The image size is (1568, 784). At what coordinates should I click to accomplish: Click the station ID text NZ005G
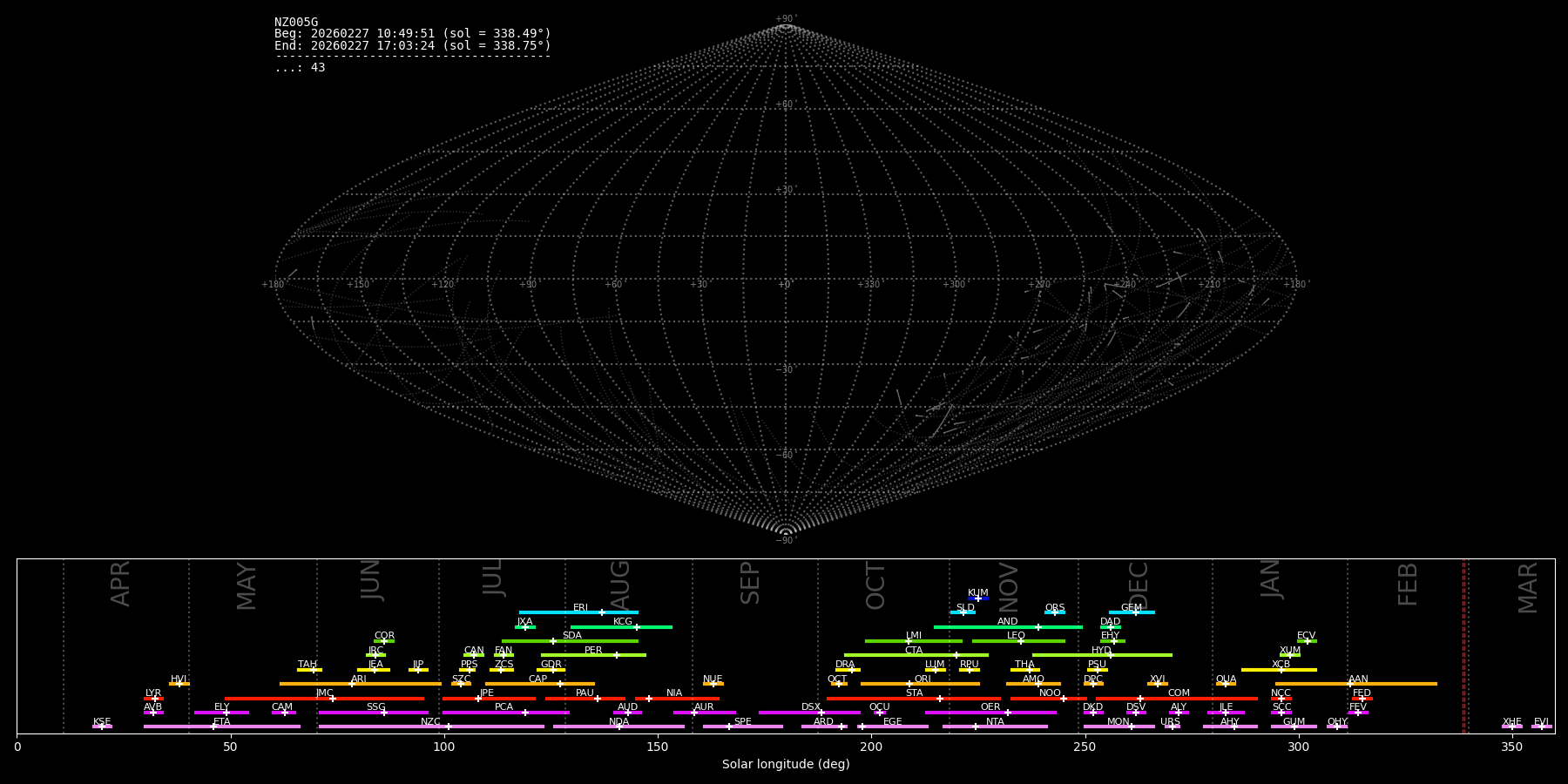(296, 23)
